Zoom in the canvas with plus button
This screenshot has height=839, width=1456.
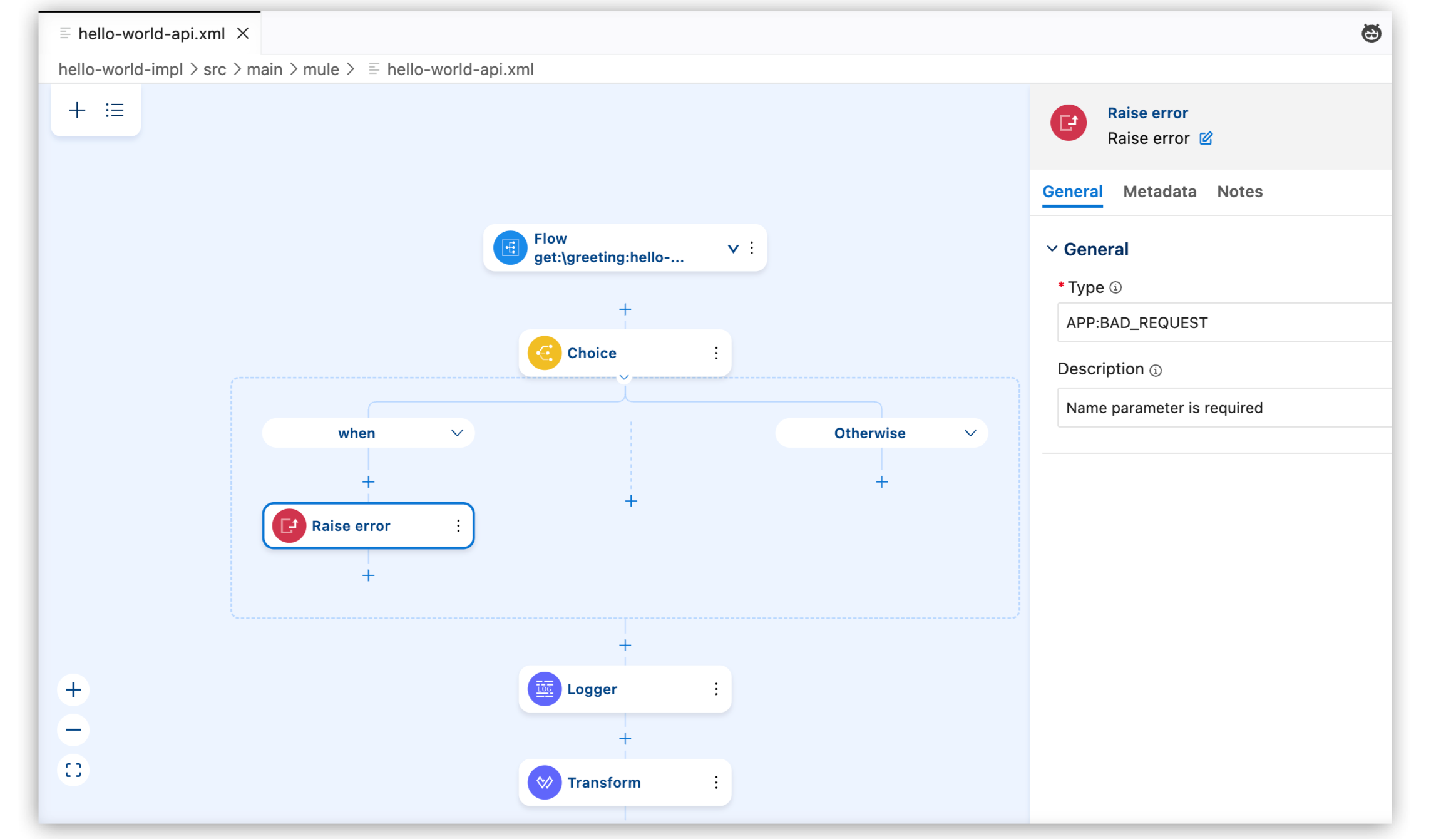pos(73,690)
